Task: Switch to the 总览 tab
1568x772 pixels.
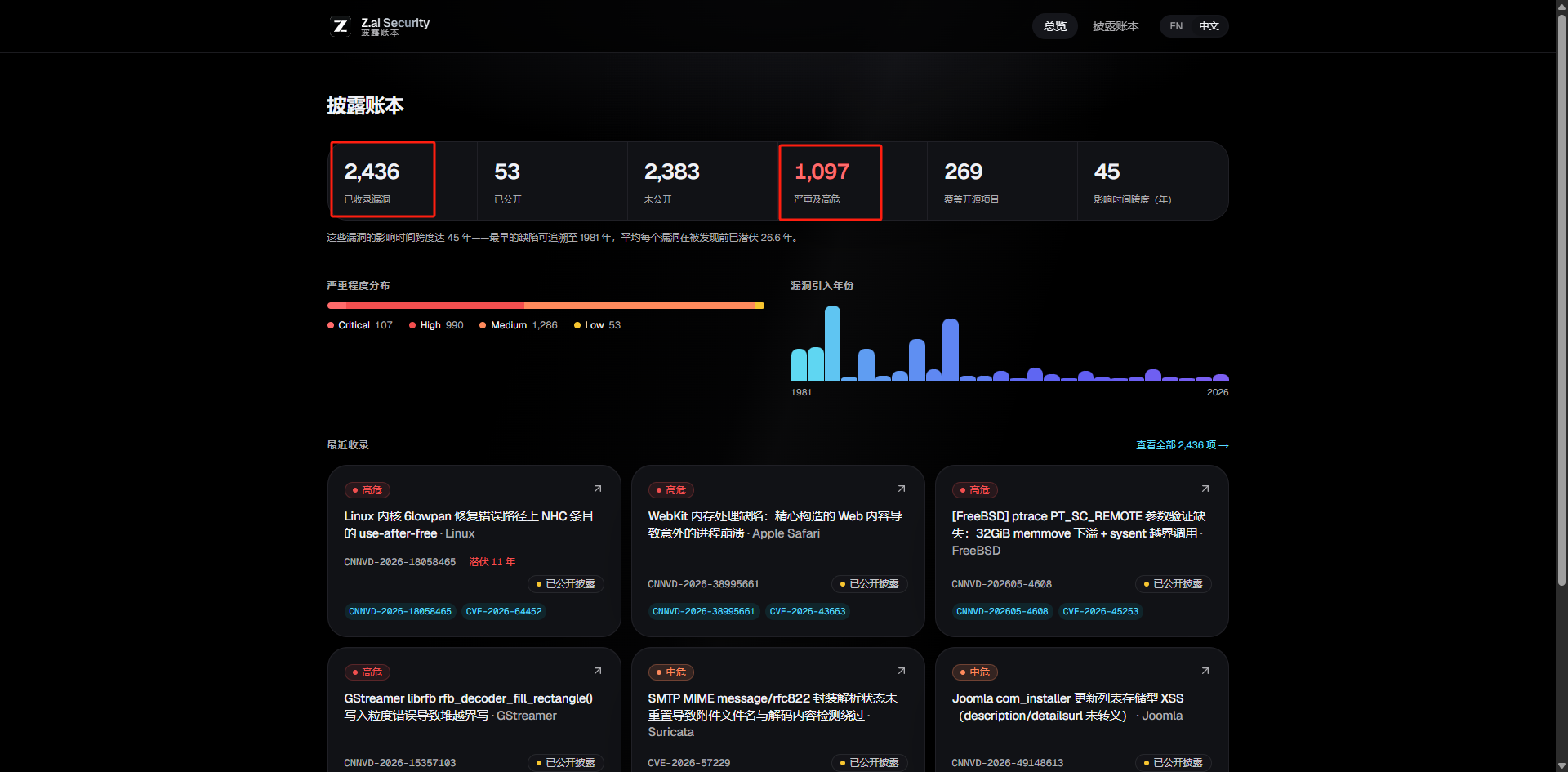Action: [x=1055, y=26]
